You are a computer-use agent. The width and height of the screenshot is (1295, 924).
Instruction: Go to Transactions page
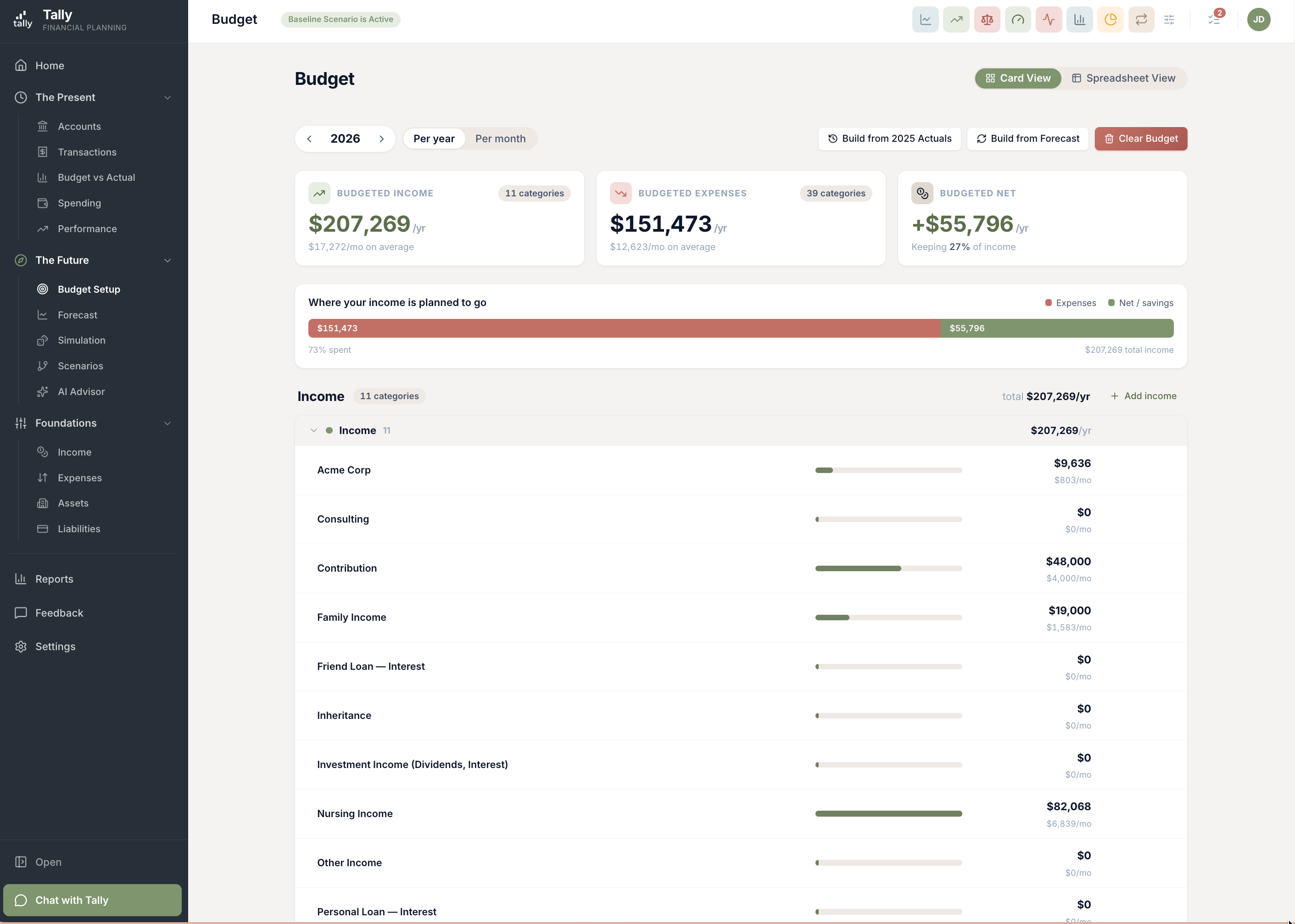click(87, 152)
